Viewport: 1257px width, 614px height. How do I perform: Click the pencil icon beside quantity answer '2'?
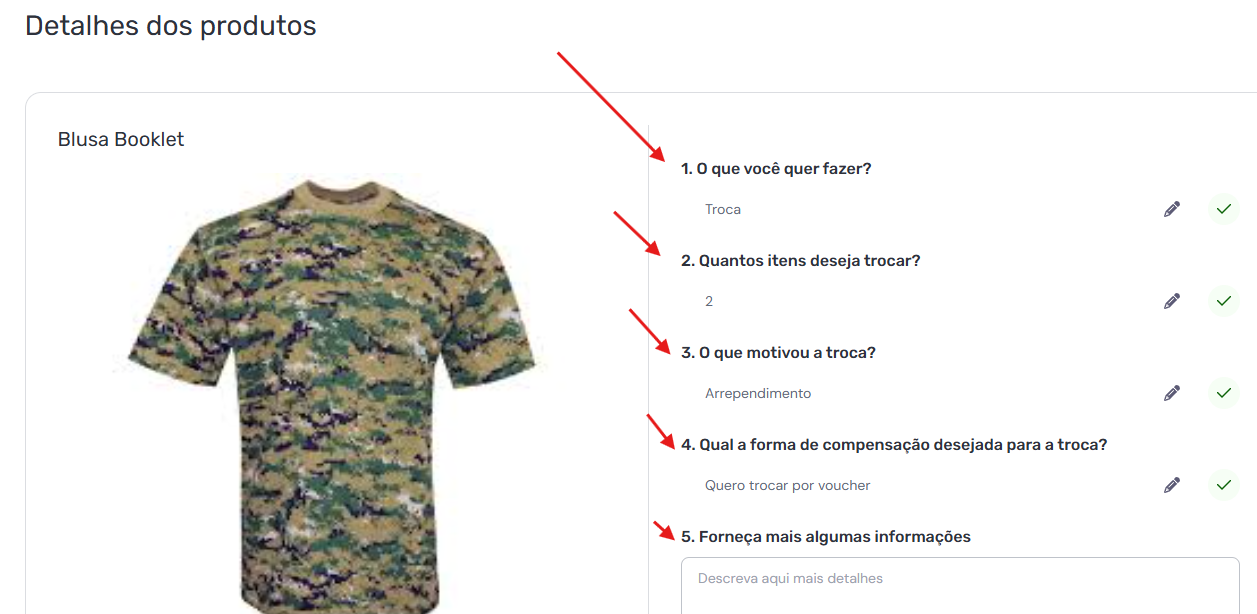1172,301
